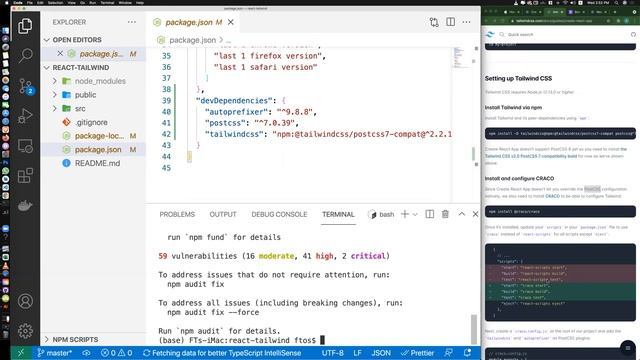
Task: Open editor more actions ellipsis
Action: click(x=467, y=22)
